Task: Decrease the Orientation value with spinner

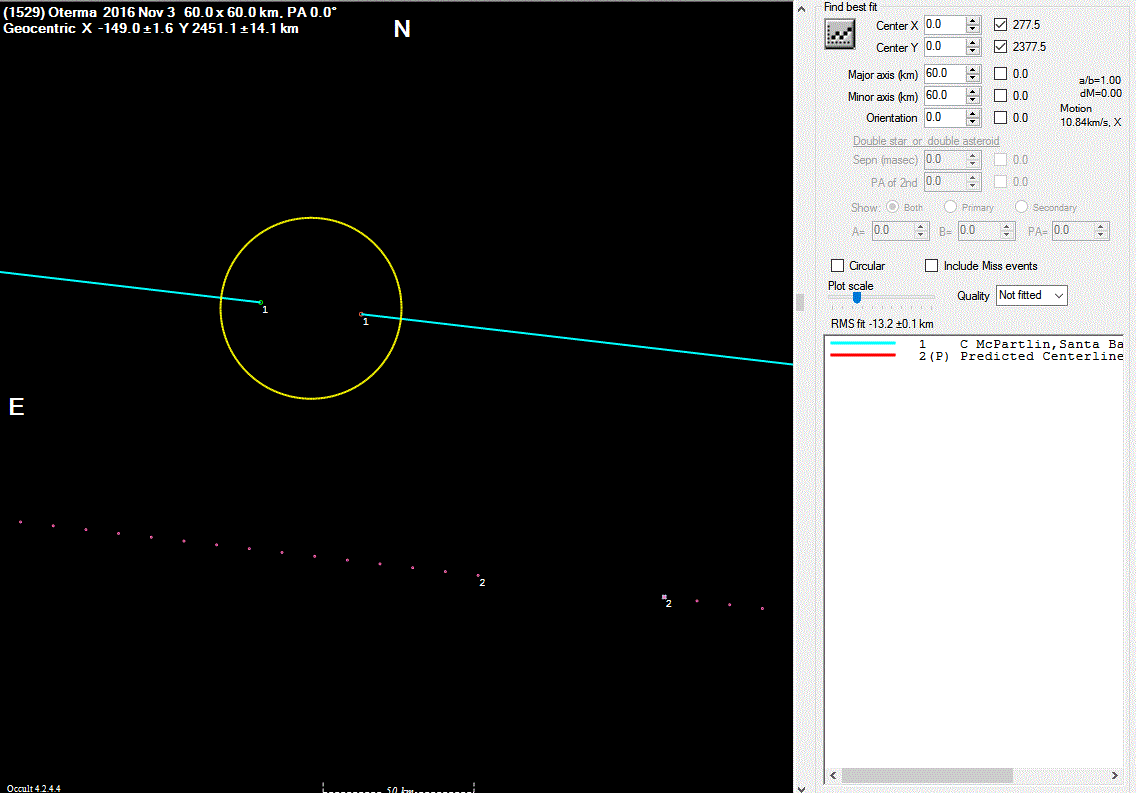Action: tap(973, 122)
